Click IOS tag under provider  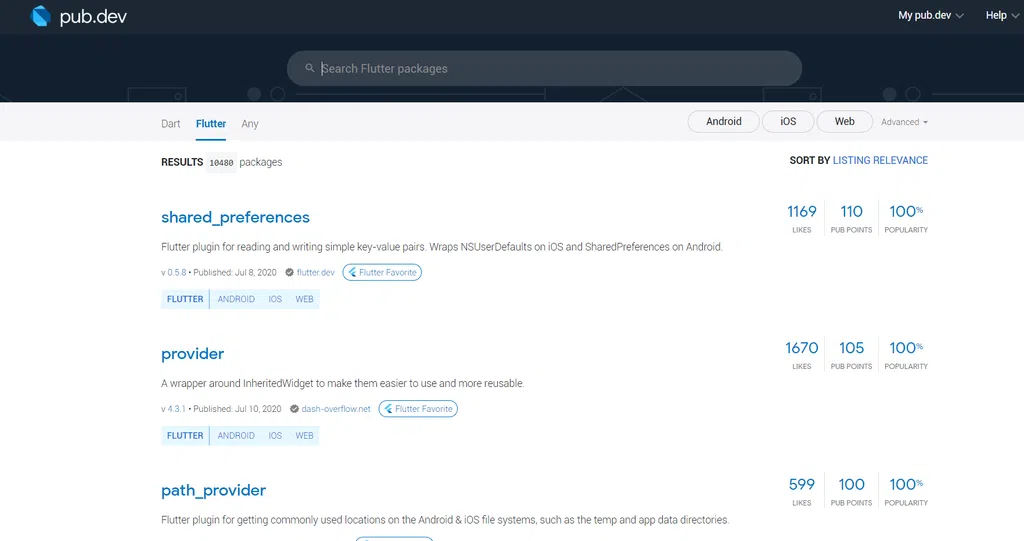275,436
